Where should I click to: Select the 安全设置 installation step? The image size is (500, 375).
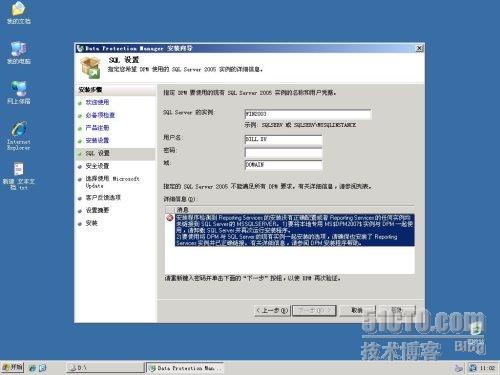(x=97, y=166)
